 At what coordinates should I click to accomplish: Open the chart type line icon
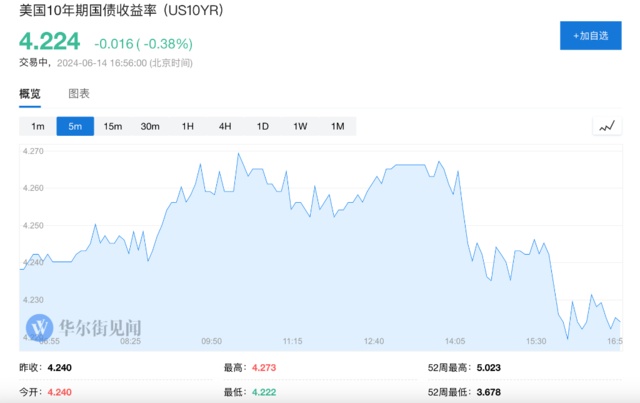click(605, 126)
